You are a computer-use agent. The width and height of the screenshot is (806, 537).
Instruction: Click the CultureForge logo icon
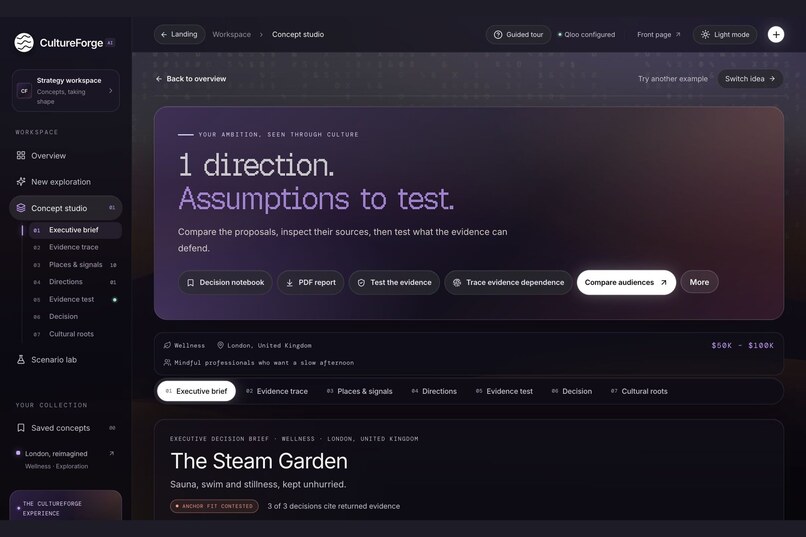pos(24,43)
